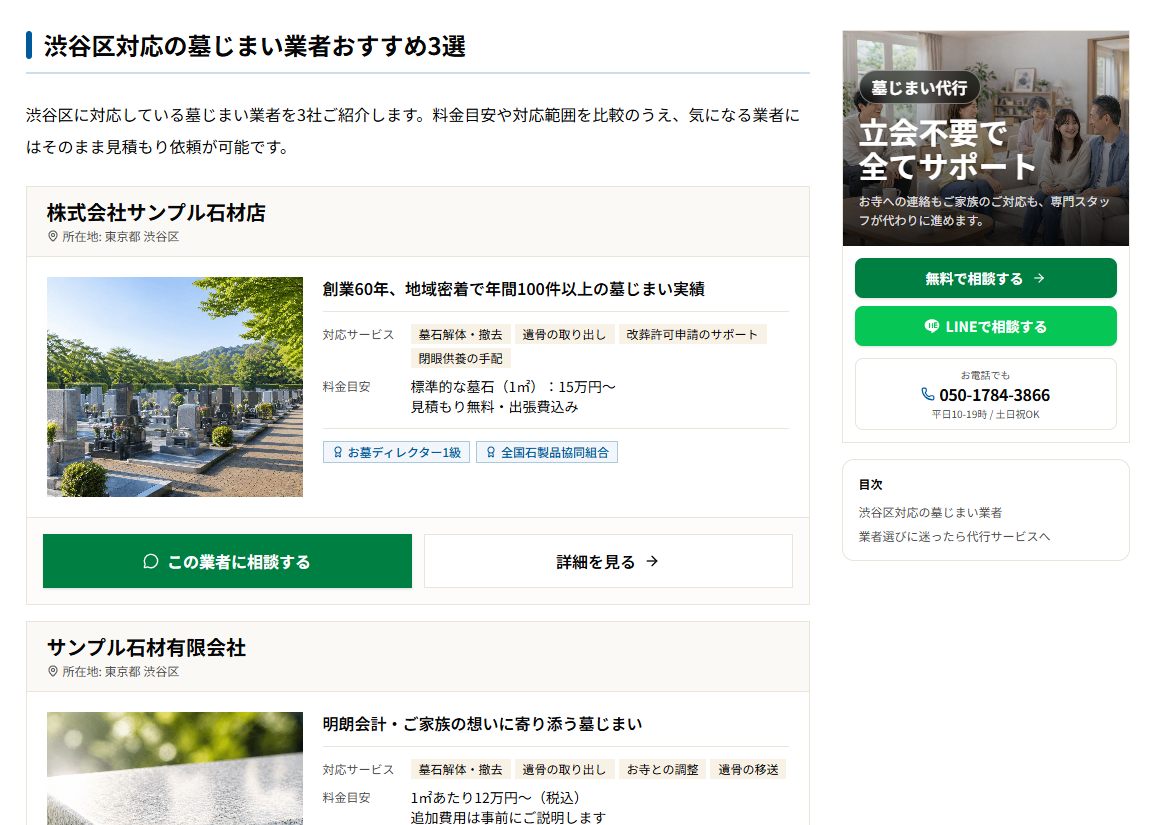This screenshot has height=825, width=1161.
Task: Click the 立会不要で全てサポート banner headline
Action: click(946, 150)
